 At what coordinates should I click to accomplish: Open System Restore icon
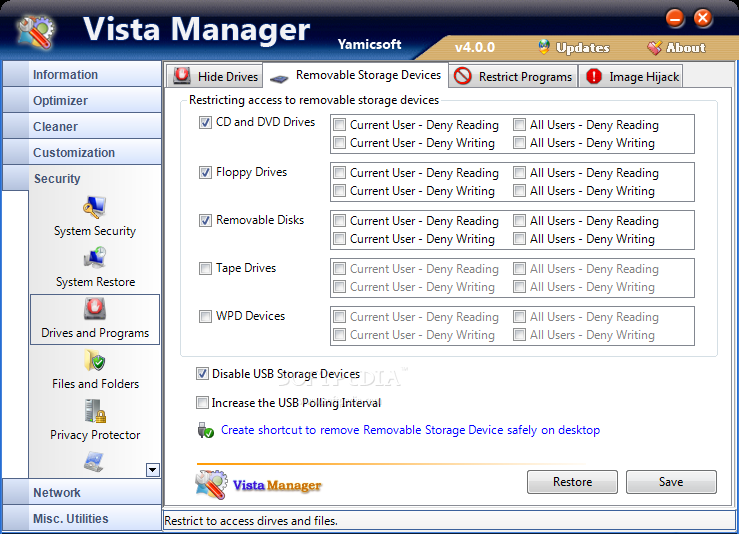coord(95,258)
